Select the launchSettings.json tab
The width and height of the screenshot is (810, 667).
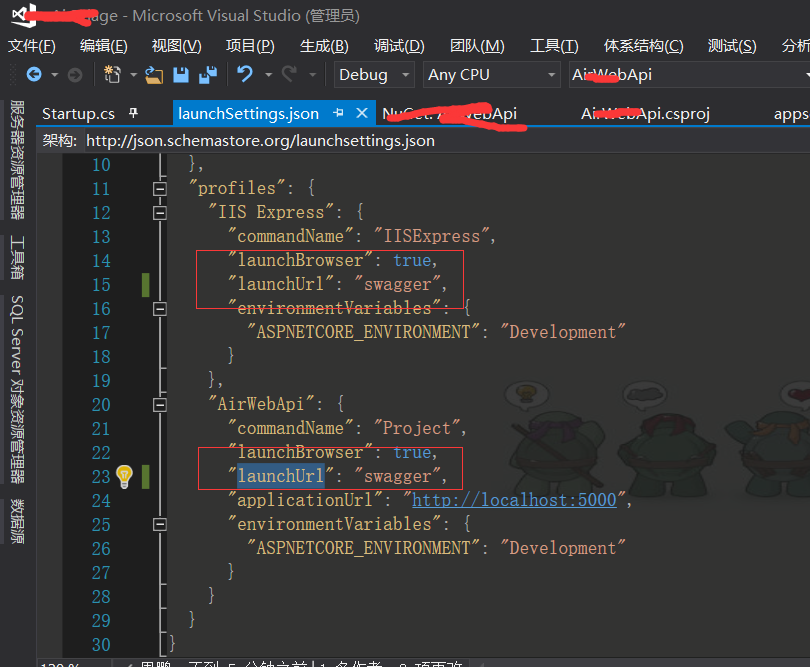tap(248, 114)
